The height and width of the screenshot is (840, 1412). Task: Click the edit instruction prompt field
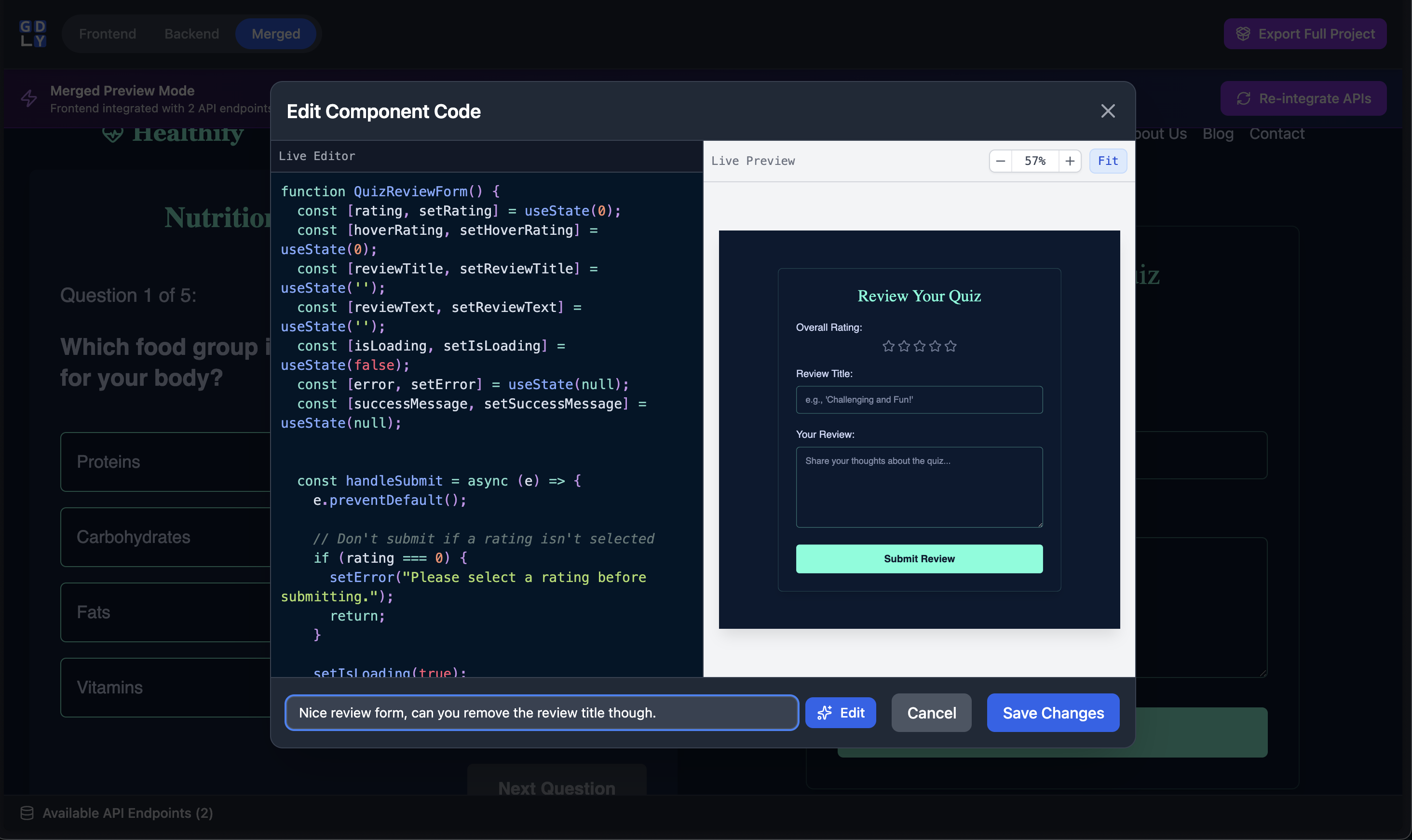541,713
